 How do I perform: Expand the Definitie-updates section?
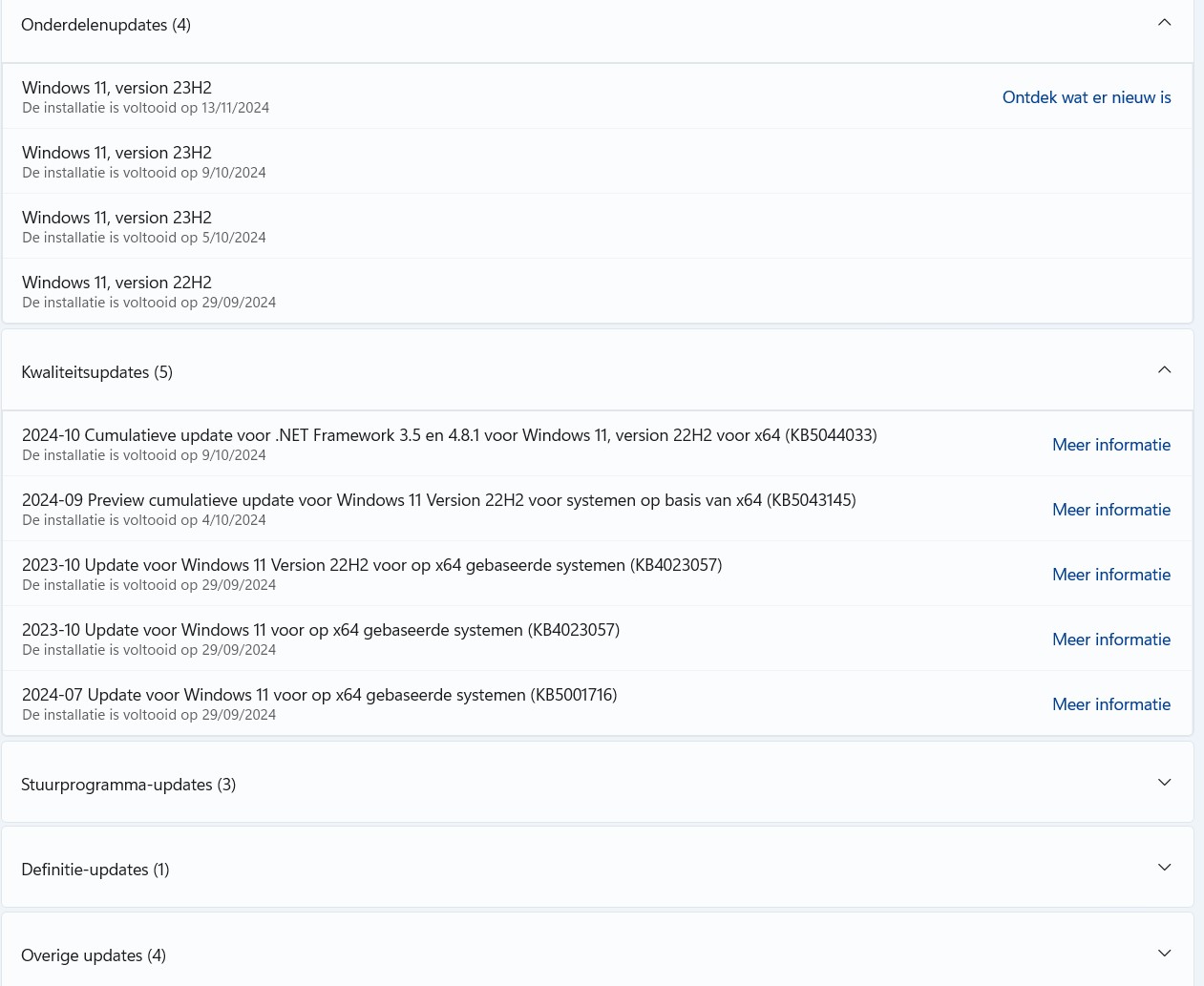[x=1164, y=868]
